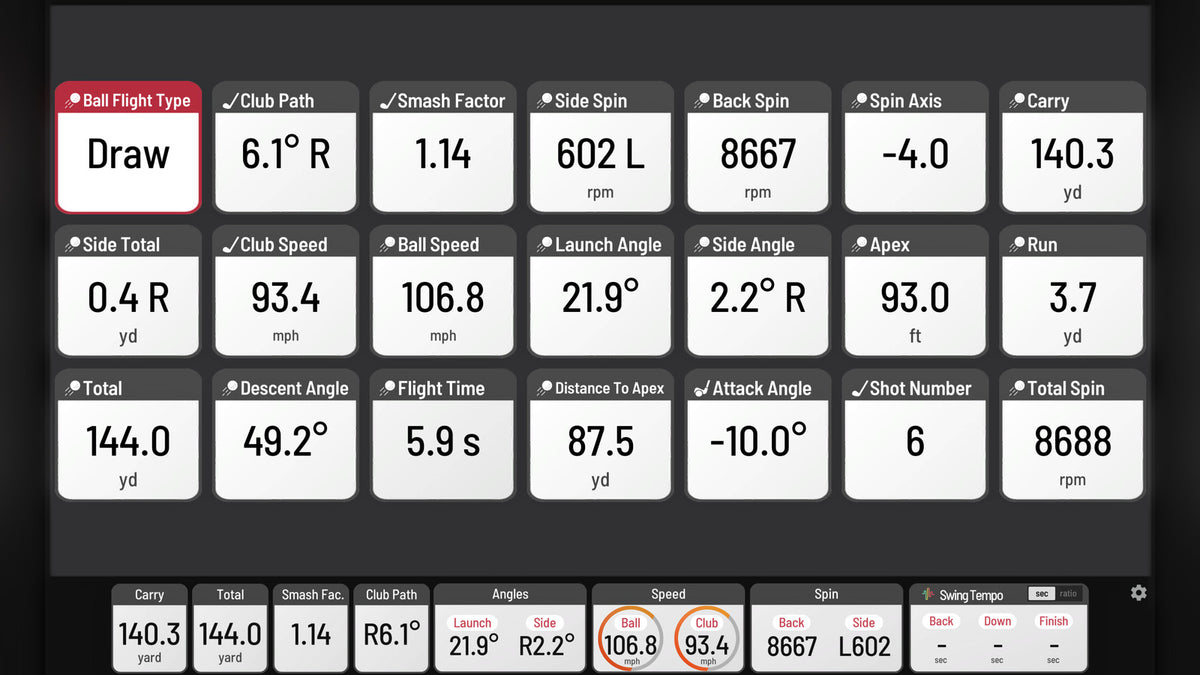Click the ball icon beside Launch Angle header
1200x675 pixels.
(545, 245)
